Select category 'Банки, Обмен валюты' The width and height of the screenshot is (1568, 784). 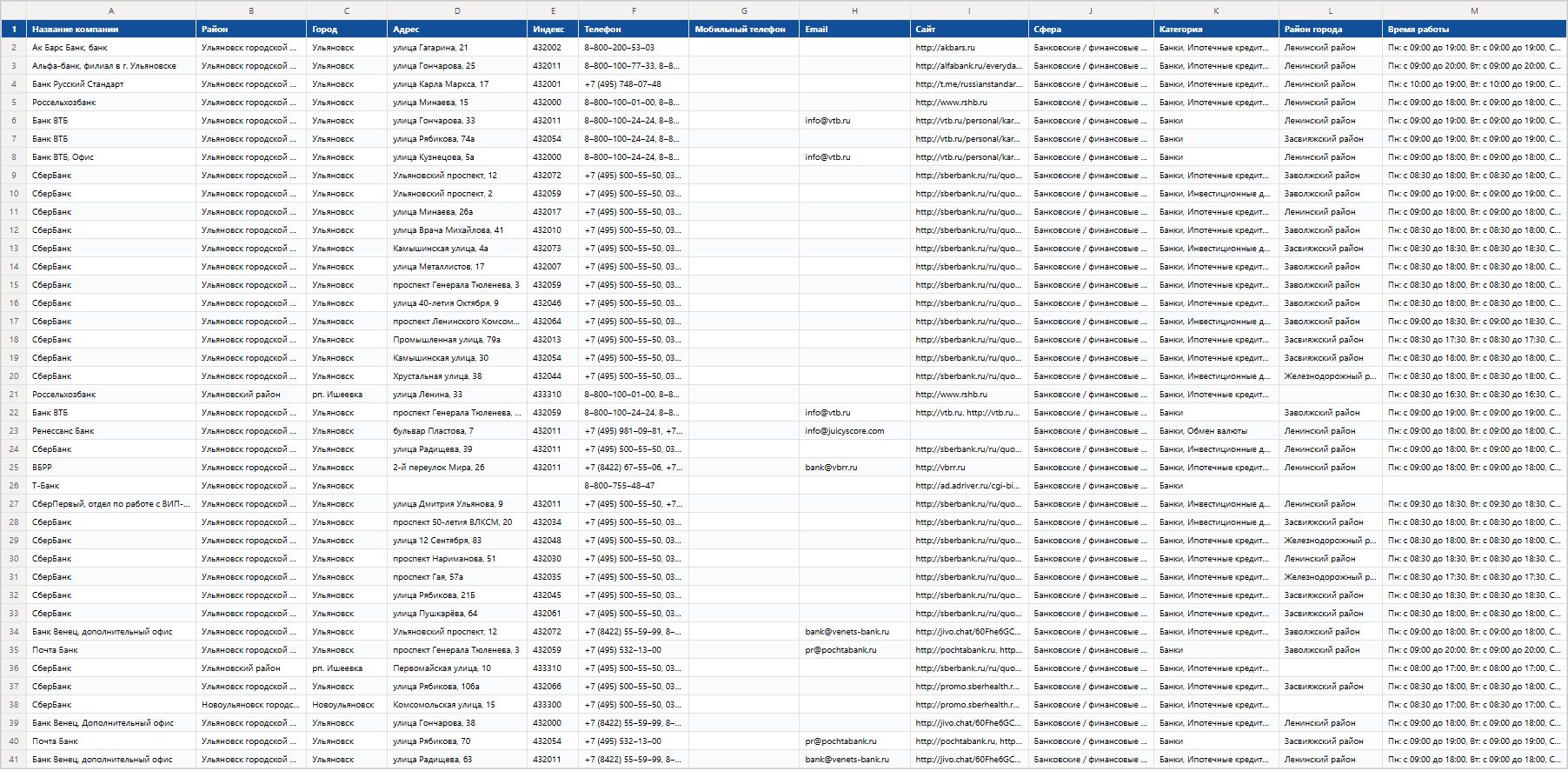pos(1216,431)
